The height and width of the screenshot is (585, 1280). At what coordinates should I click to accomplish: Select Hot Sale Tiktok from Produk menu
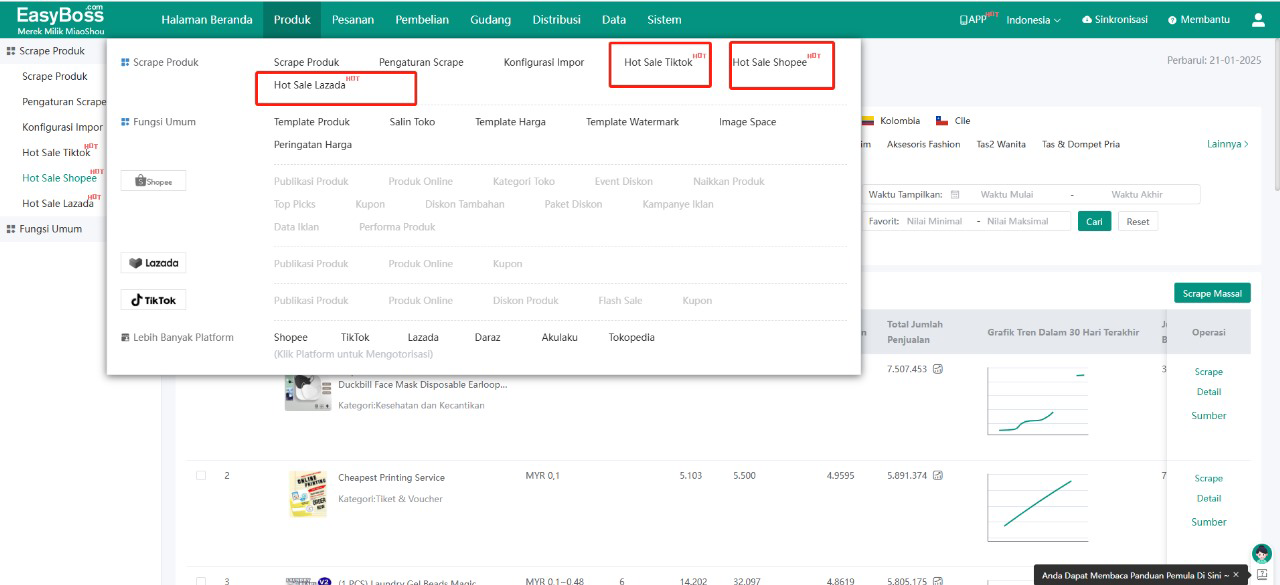(658, 62)
